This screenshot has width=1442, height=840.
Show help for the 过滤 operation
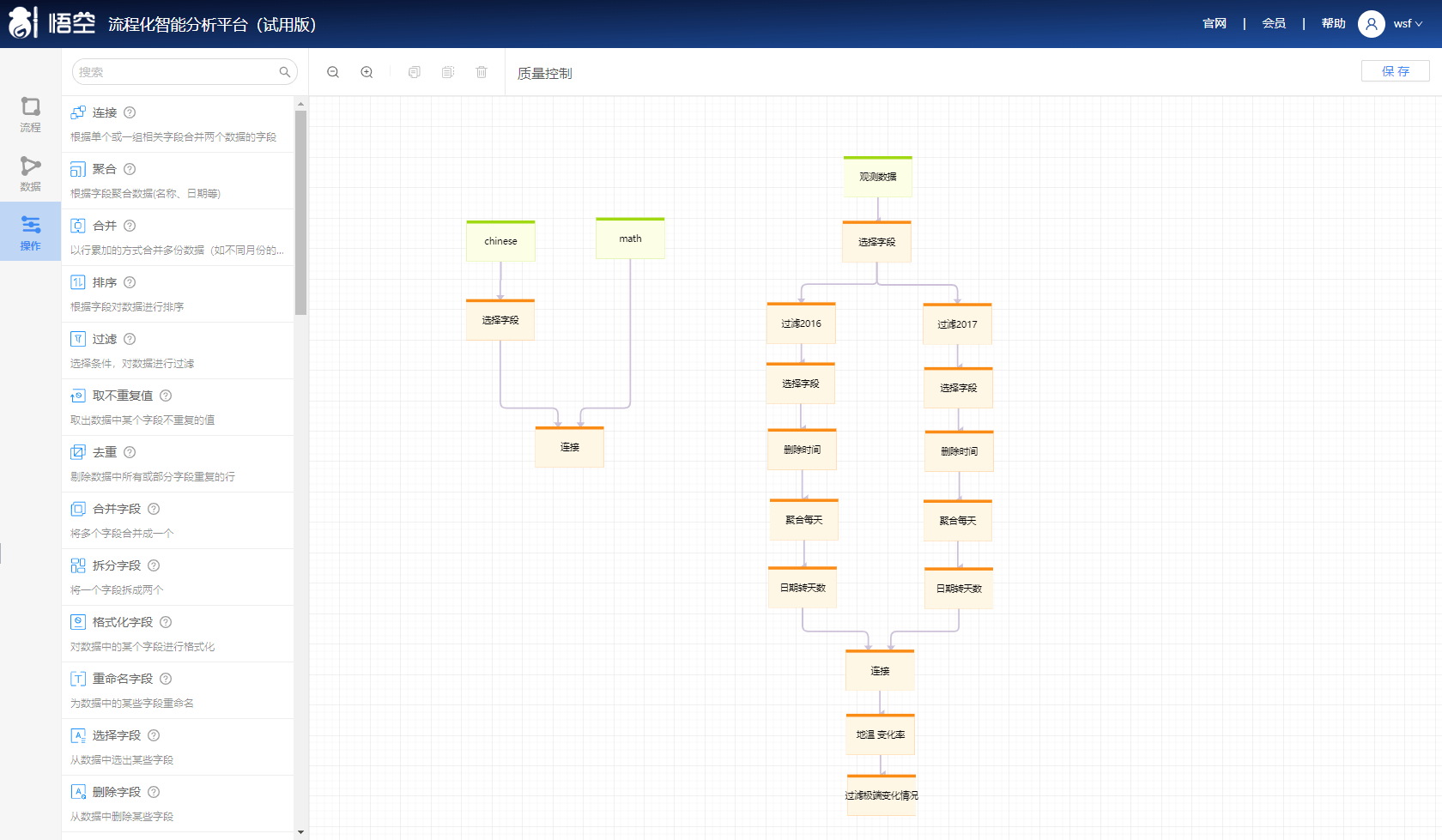pos(130,339)
